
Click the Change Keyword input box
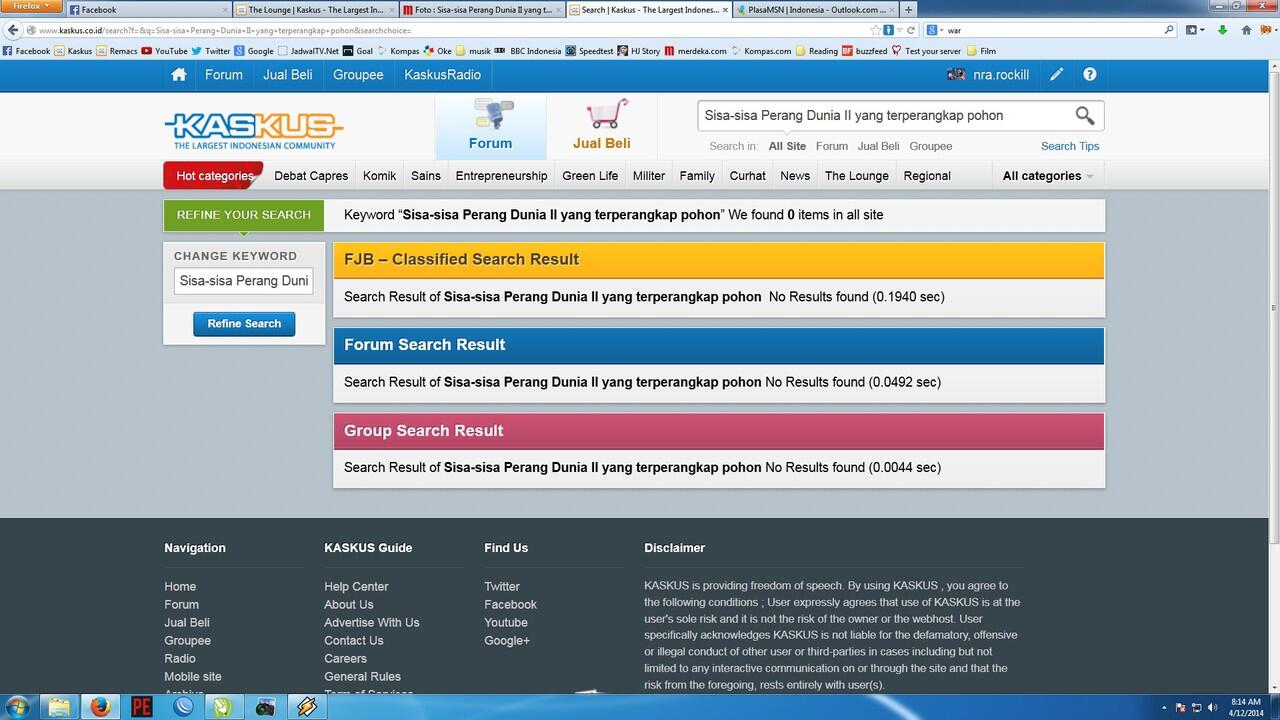[x=243, y=281]
